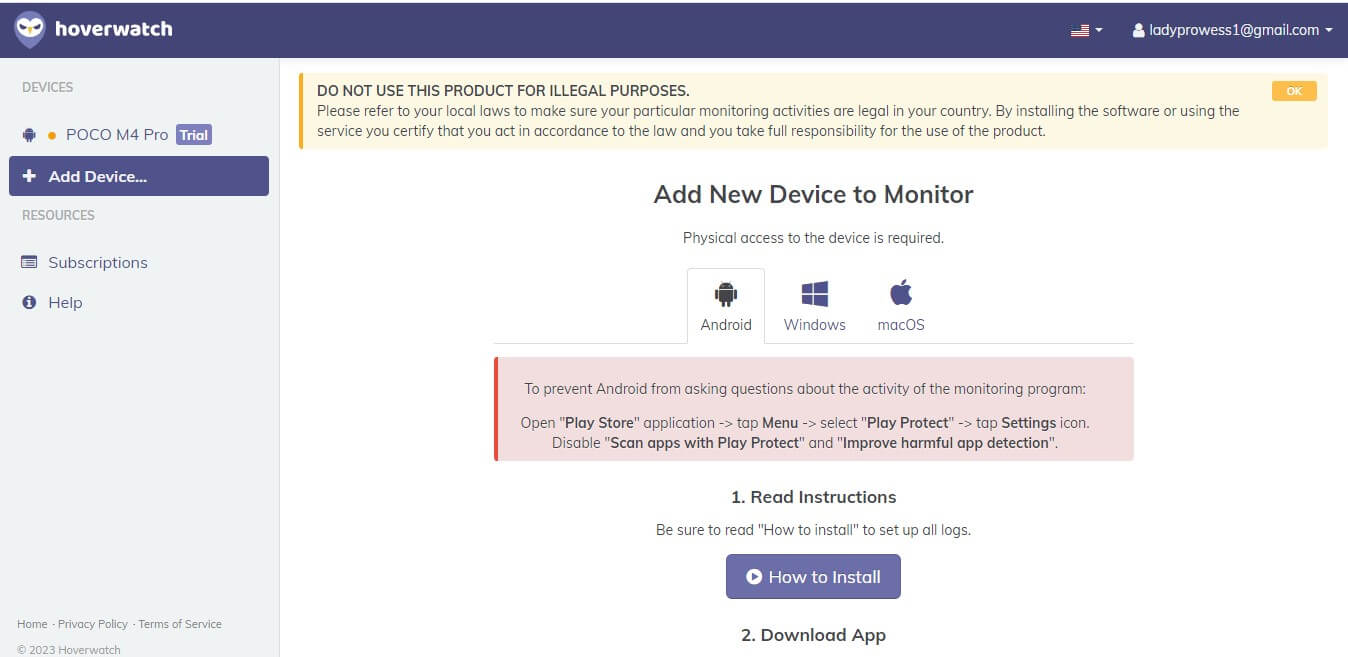Viewport: 1348px width, 657px height.
Task: Open Help in the sidebar
Action: pyautogui.click(x=65, y=302)
